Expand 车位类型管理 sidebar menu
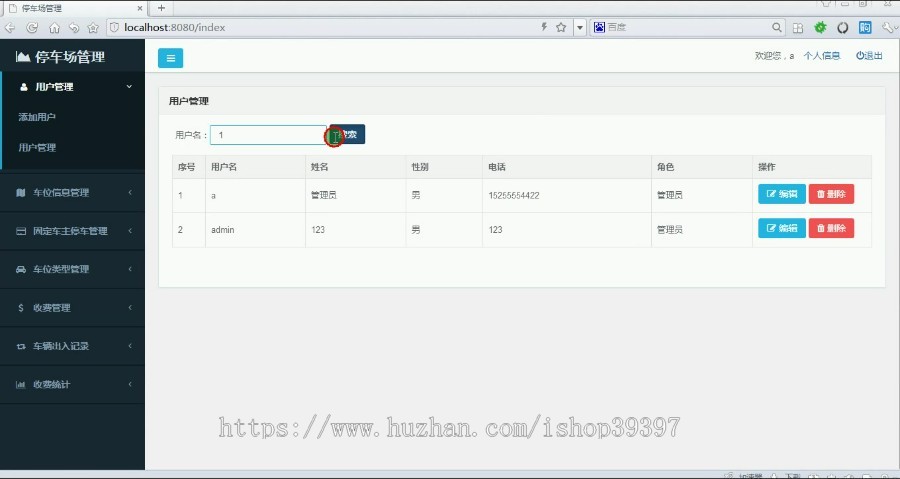 (73, 269)
